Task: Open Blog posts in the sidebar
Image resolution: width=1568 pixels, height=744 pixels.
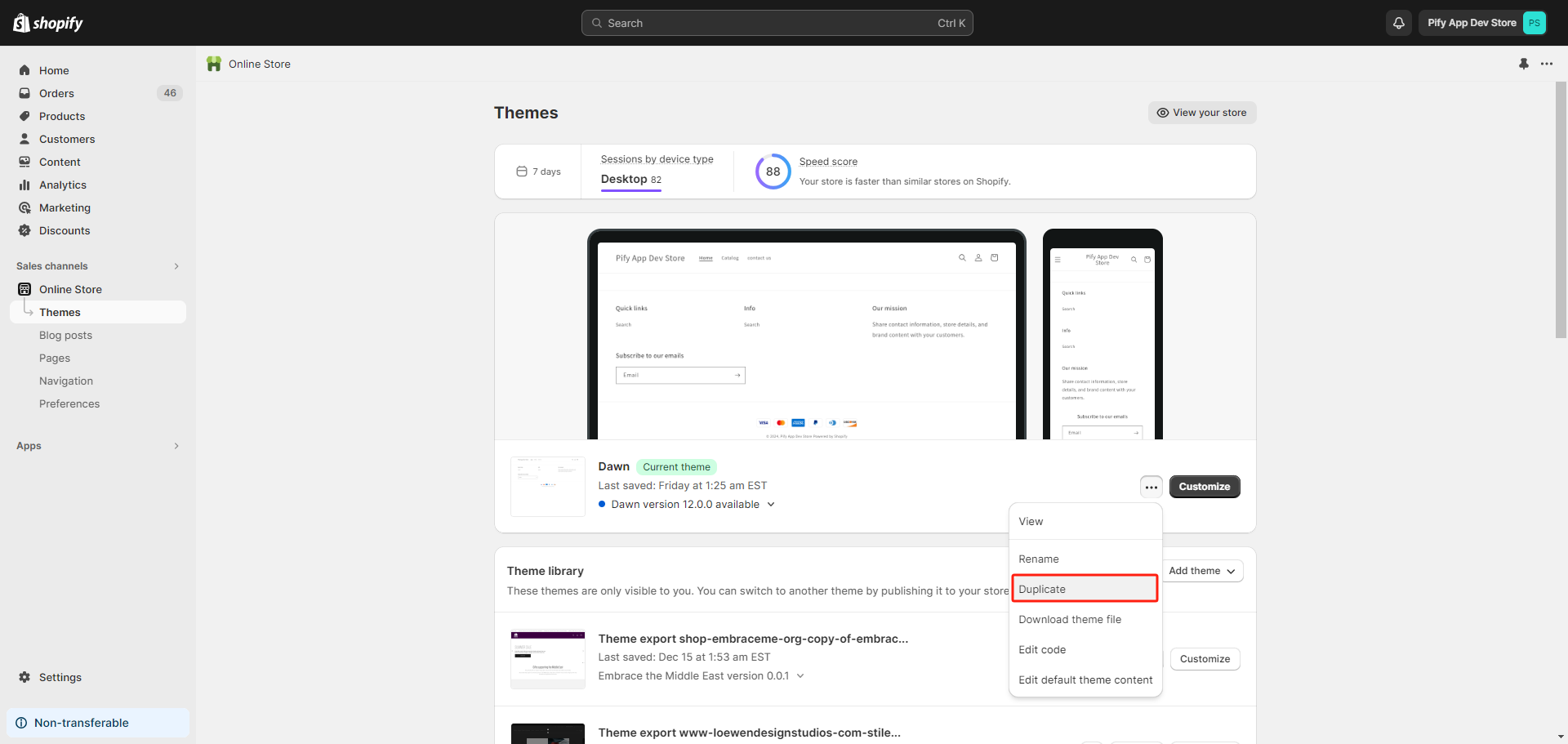Action: point(65,335)
